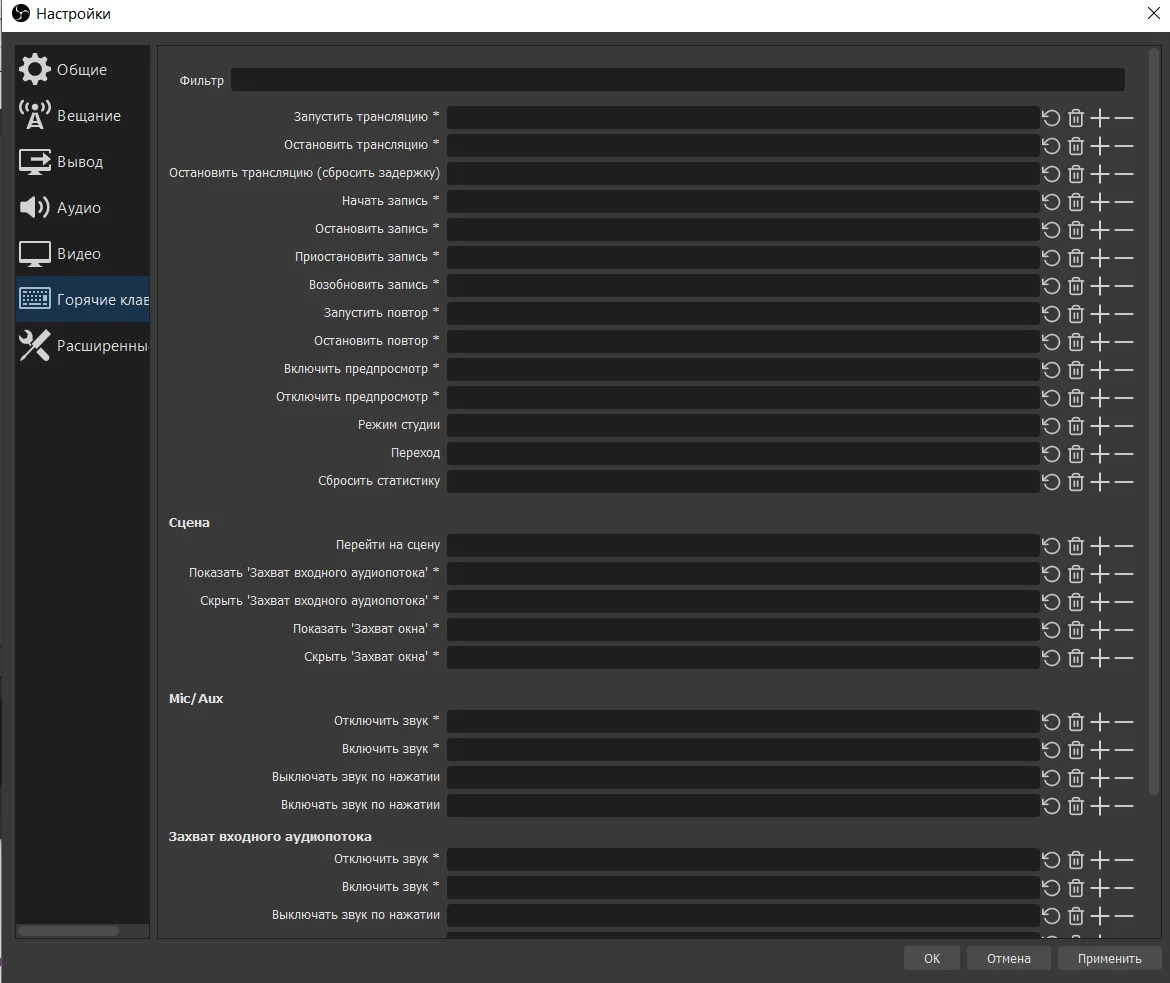
Task: Click the reset icon for 'Запустить трансляцию'
Action: coord(1051,118)
